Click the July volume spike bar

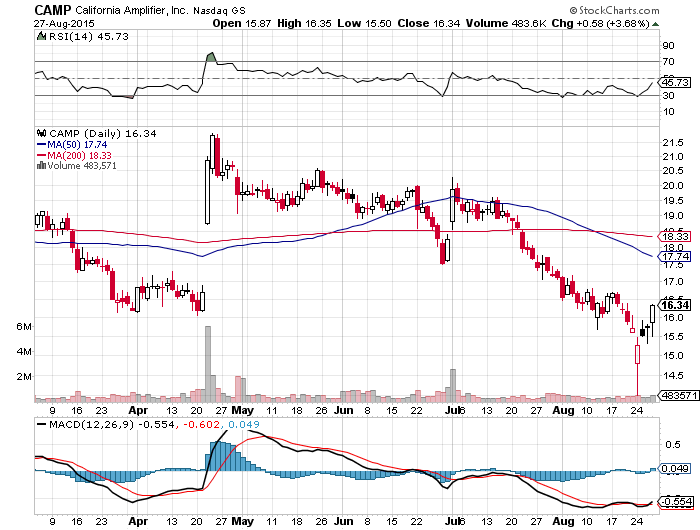tap(453, 385)
